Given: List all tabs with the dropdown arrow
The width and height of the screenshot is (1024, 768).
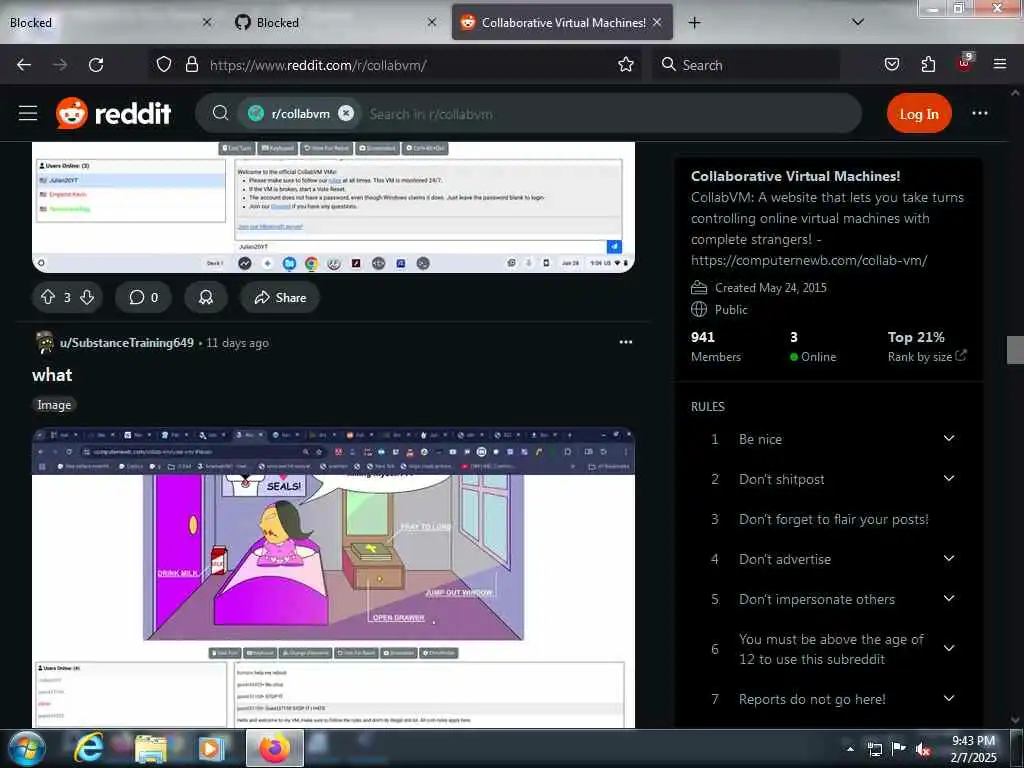Looking at the screenshot, I should [858, 22].
